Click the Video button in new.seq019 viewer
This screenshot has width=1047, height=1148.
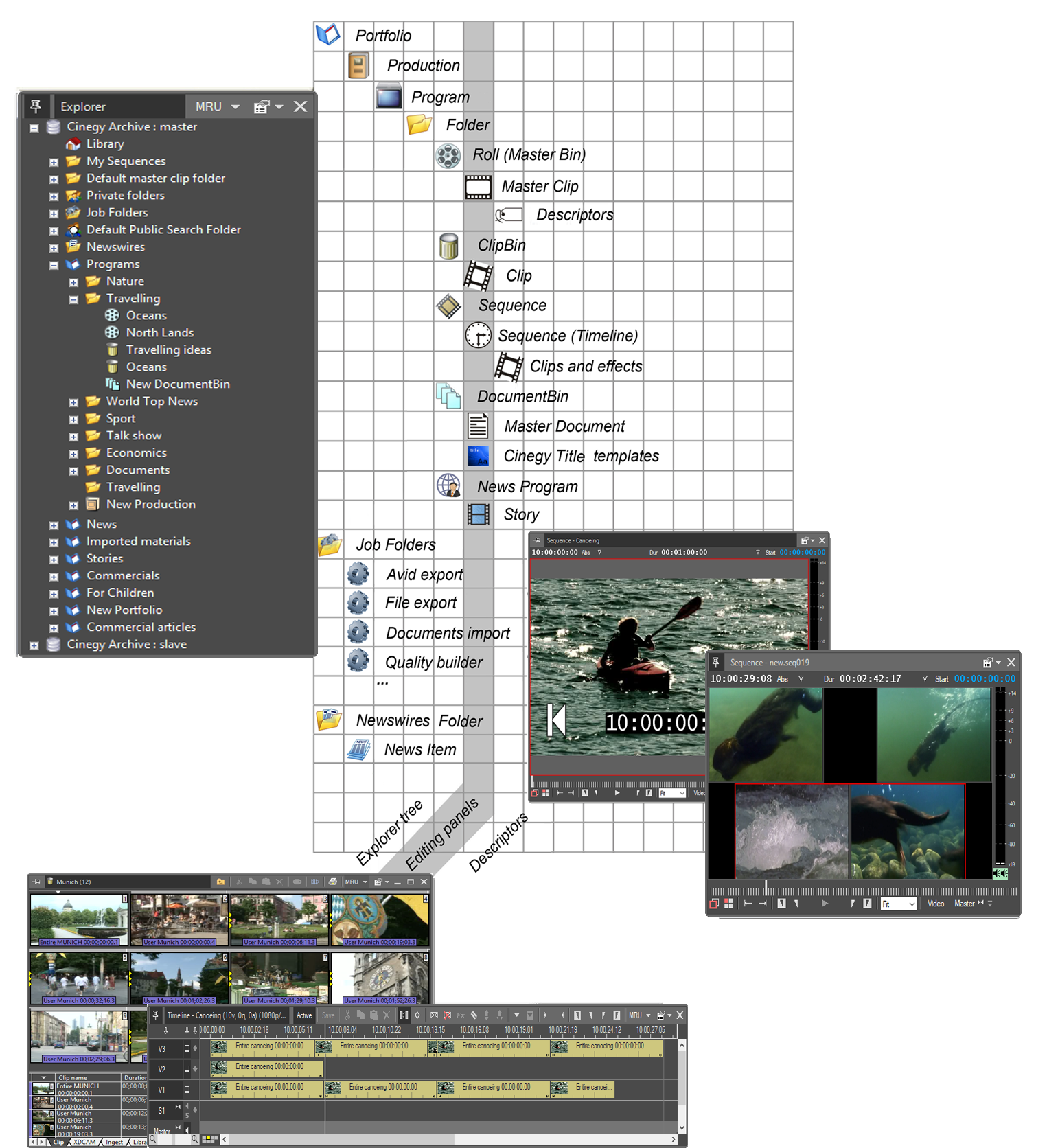pos(936,904)
